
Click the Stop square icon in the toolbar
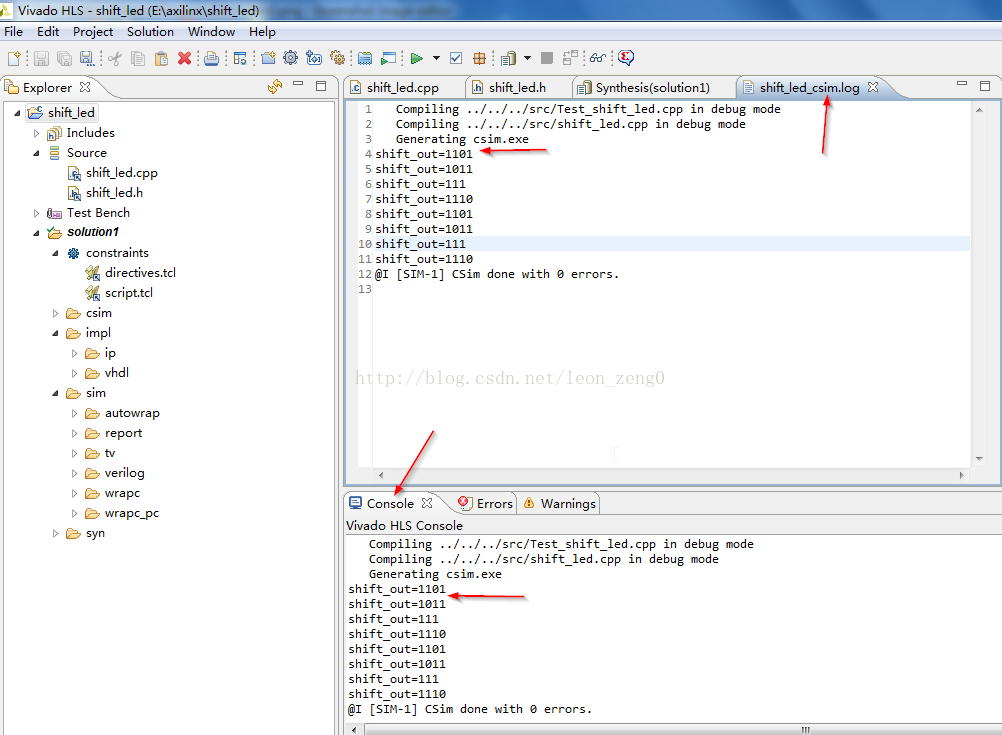tap(547, 58)
